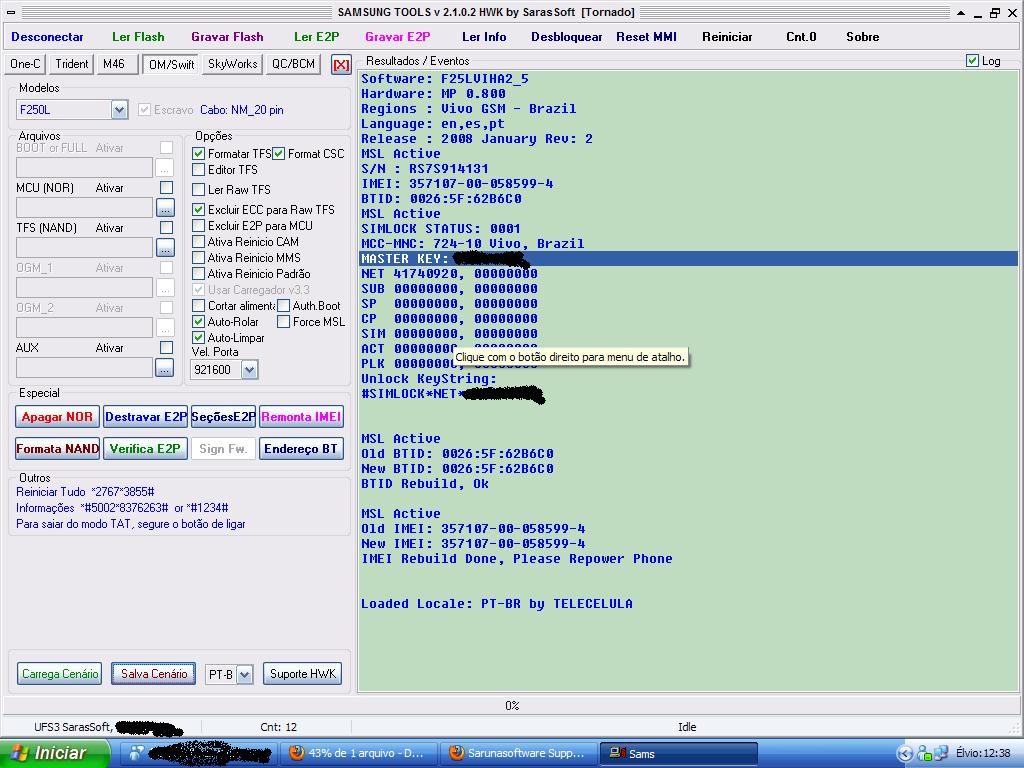This screenshot has width=1024, height=768.
Task: Click Gravar Flash in the menu
Action: click(x=227, y=37)
